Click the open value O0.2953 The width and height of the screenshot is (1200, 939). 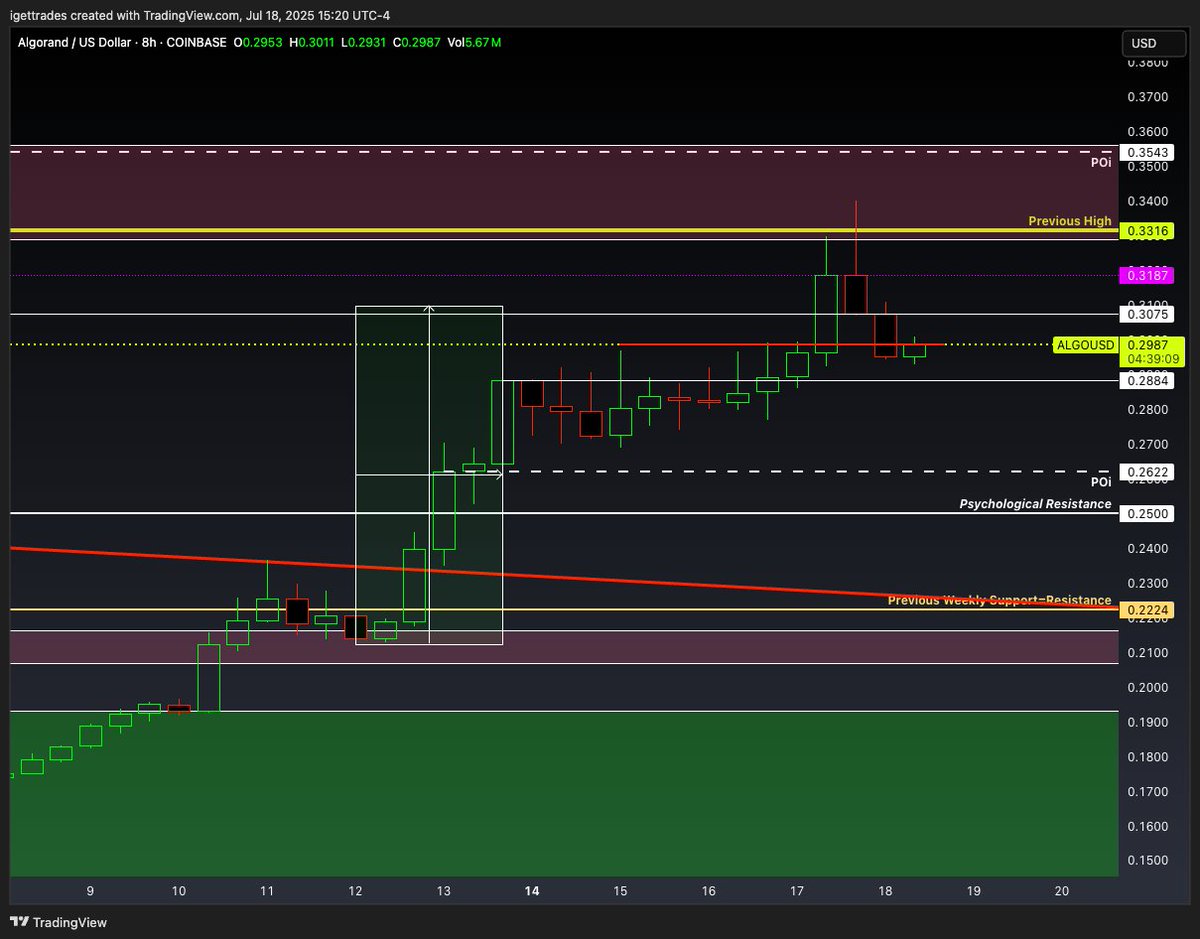[257, 43]
